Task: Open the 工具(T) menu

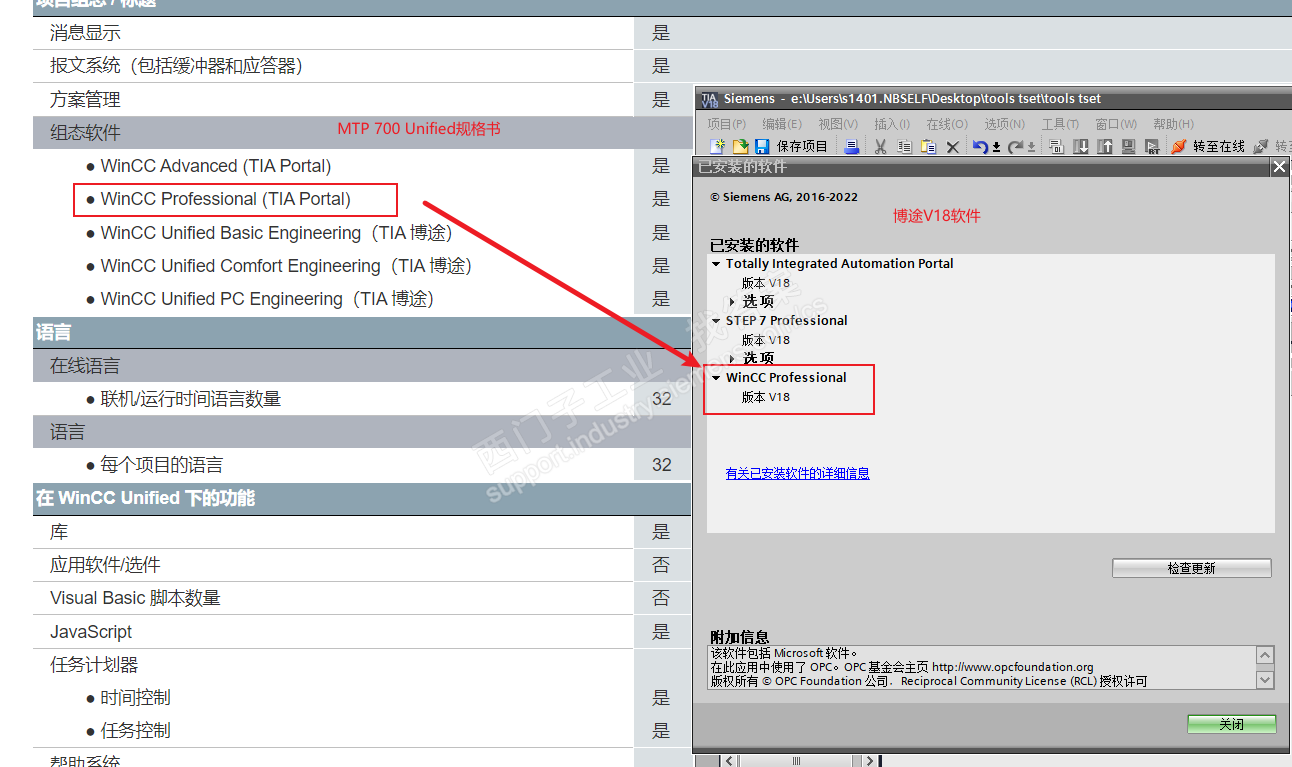Action: 1060,124
